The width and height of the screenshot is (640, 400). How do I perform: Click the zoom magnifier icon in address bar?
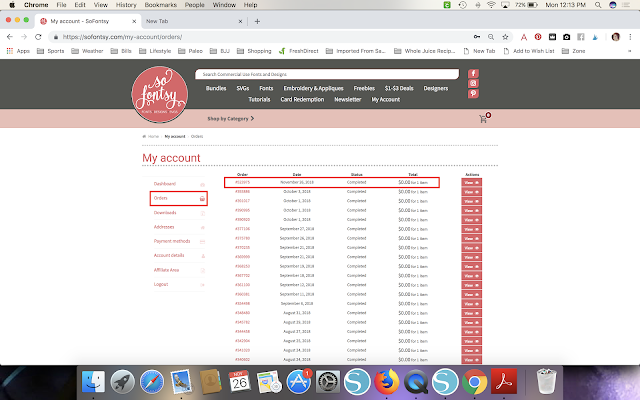491,37
